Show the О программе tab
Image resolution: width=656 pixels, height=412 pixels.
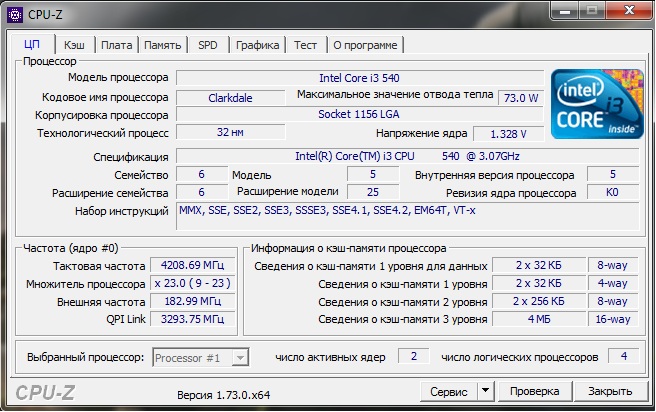coord(365,45)
